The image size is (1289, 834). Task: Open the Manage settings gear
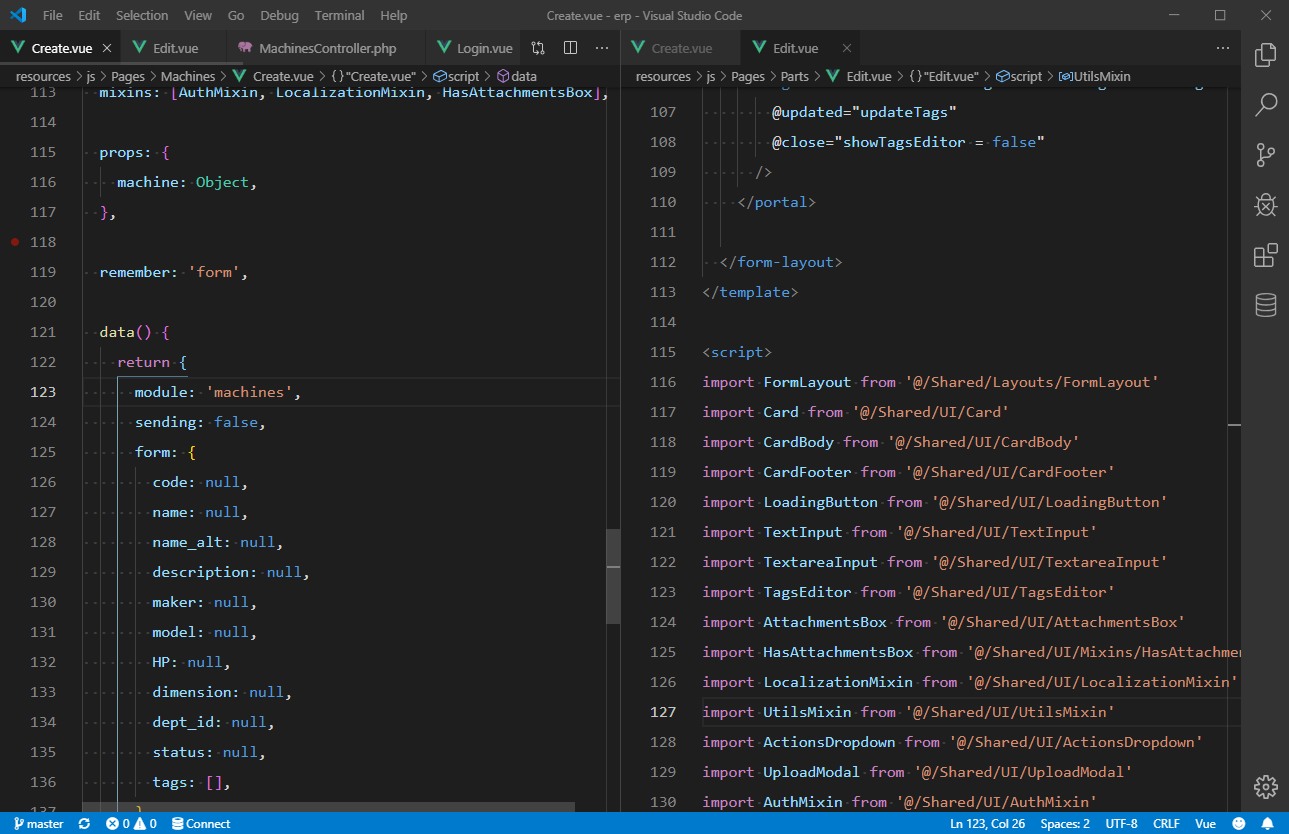[x=1265, y=787]
